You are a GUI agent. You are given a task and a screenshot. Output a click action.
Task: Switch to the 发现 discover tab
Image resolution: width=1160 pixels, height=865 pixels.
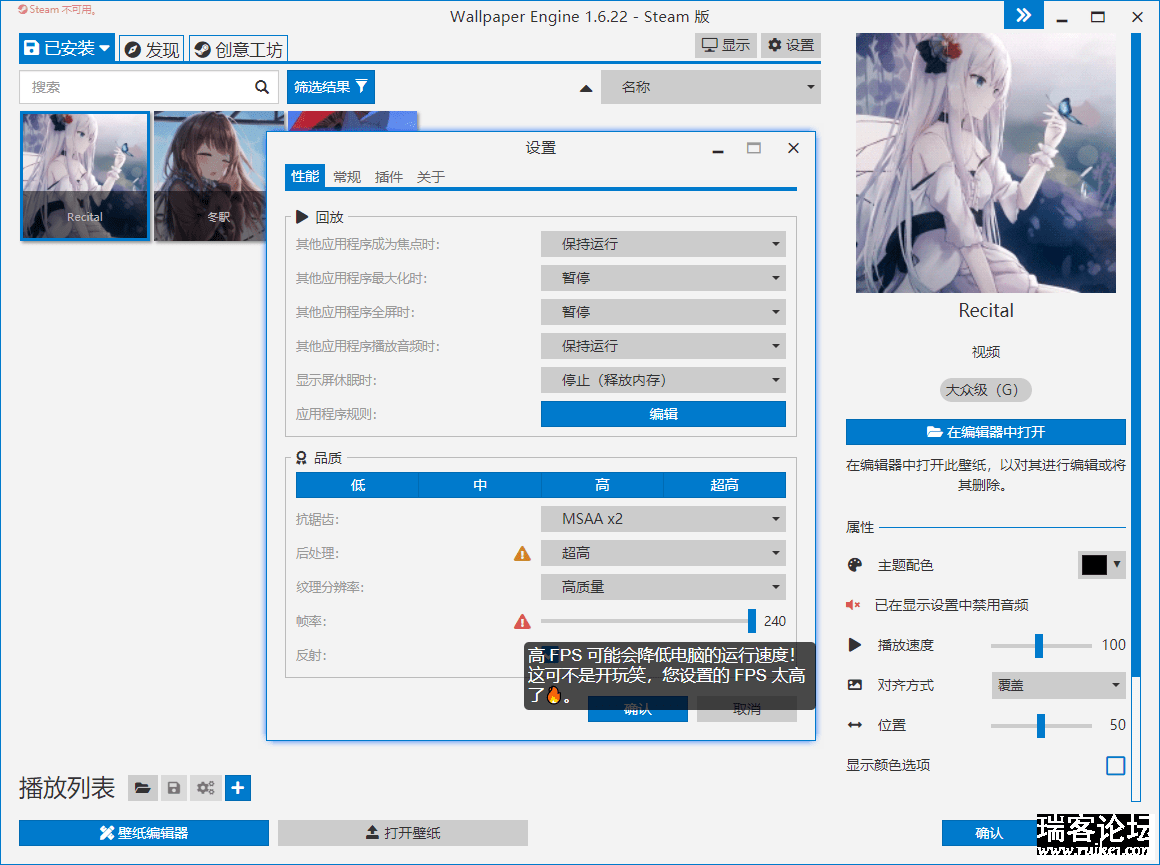point(152,50)
